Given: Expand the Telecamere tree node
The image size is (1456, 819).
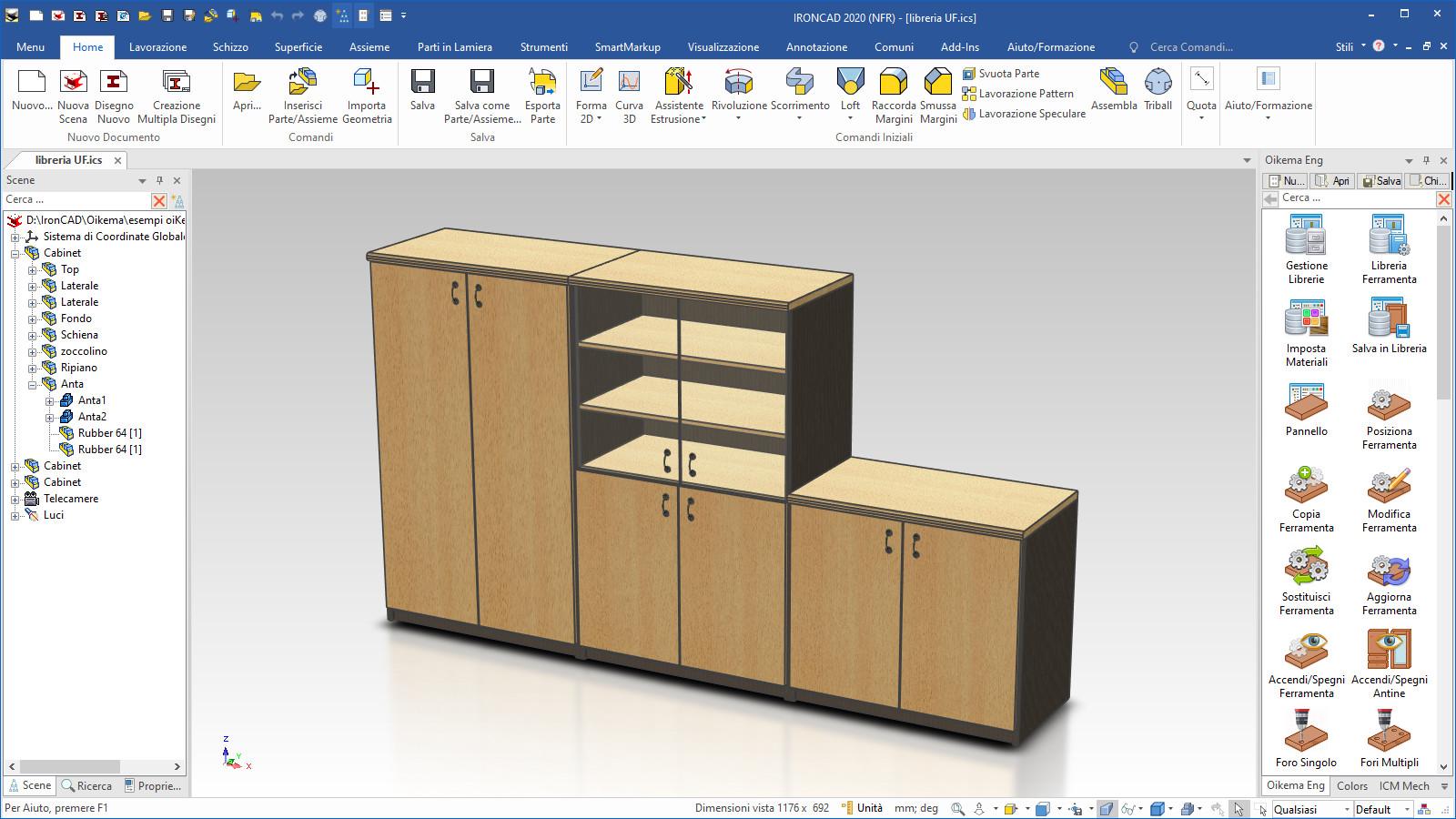Looking at the screenshot, I should click(x=14, y=499).
